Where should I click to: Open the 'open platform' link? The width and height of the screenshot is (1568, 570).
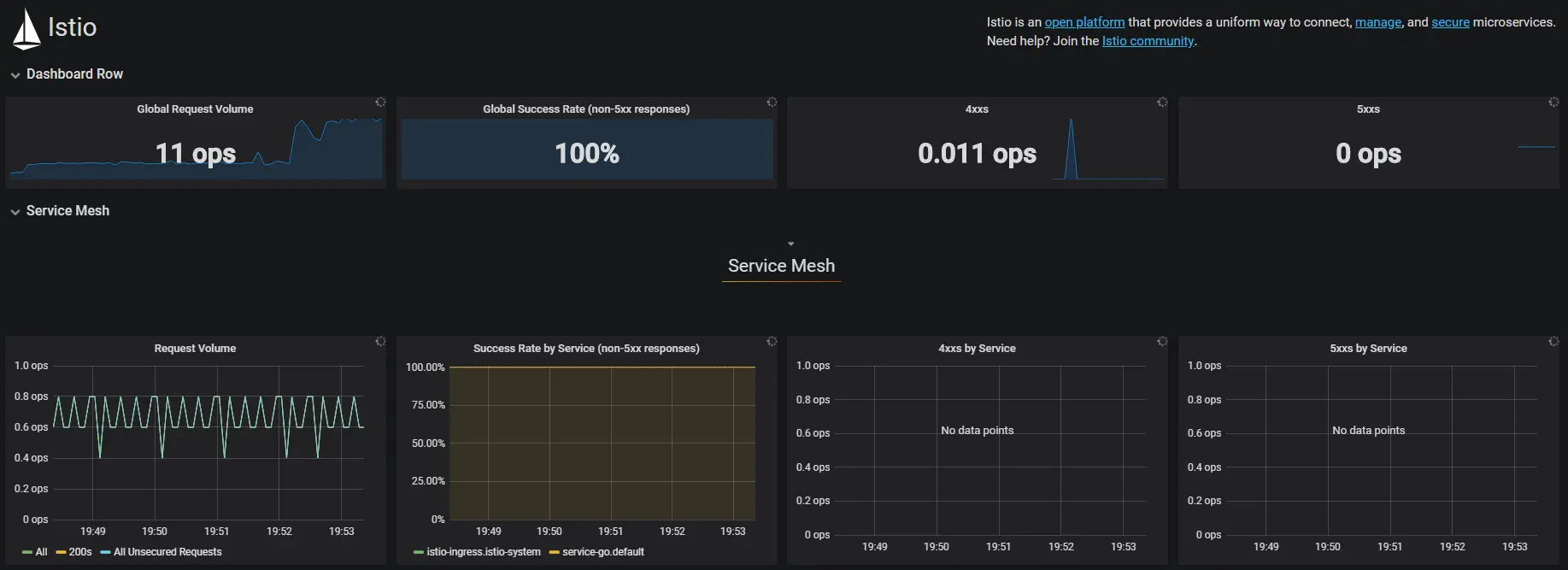coord(1084,22)
